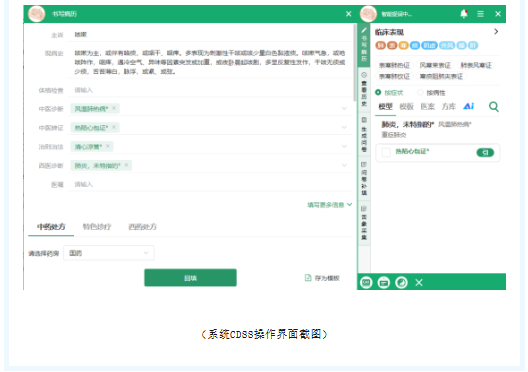
Task: Remove the 热陷心包证 tag in 中医辨证 field
Action: pyautogui.click(x=114, y=127)
